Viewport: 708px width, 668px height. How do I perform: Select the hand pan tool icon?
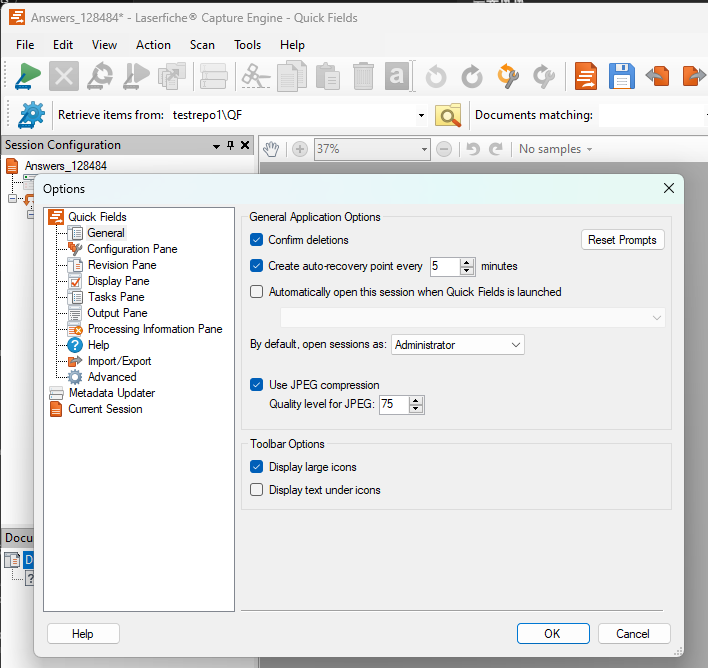[271, 149]
